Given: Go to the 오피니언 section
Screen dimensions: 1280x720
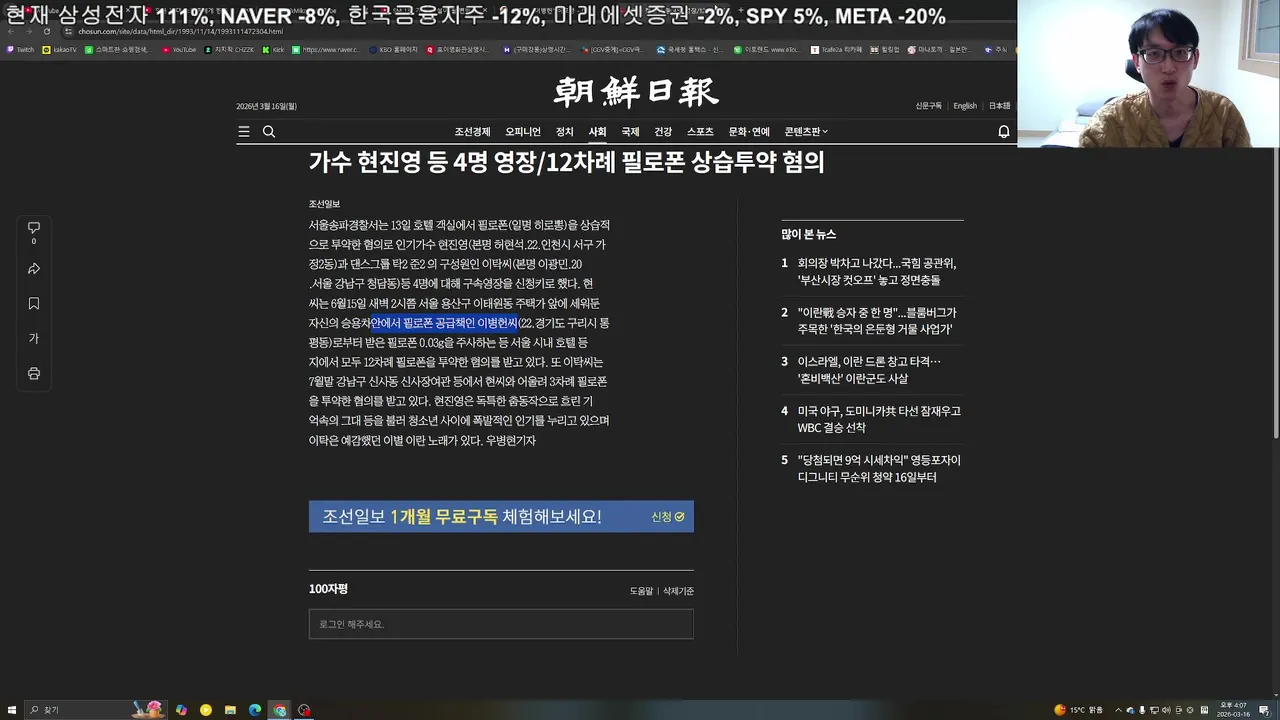Looking at the screenshot, I should [523, 132].
